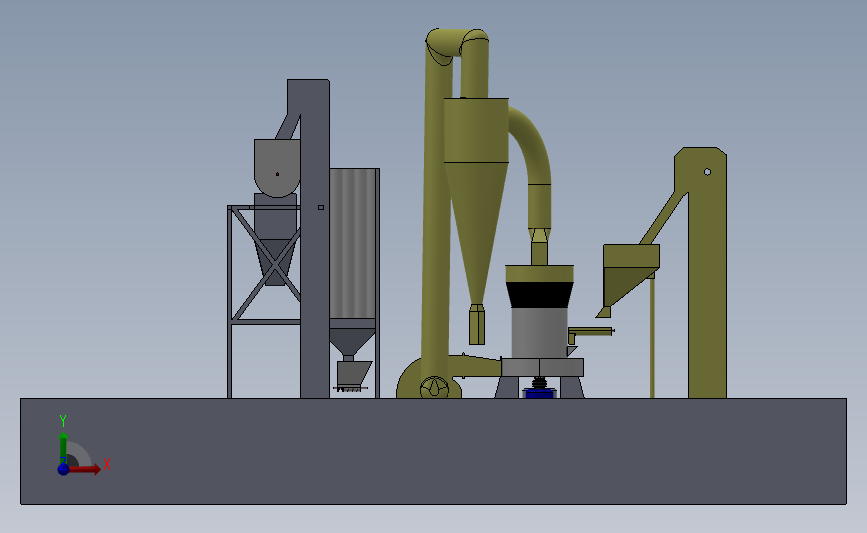Select the blue motor under the mill
Image resolution: width=867 pixels, height=533 pixels.
539,393
